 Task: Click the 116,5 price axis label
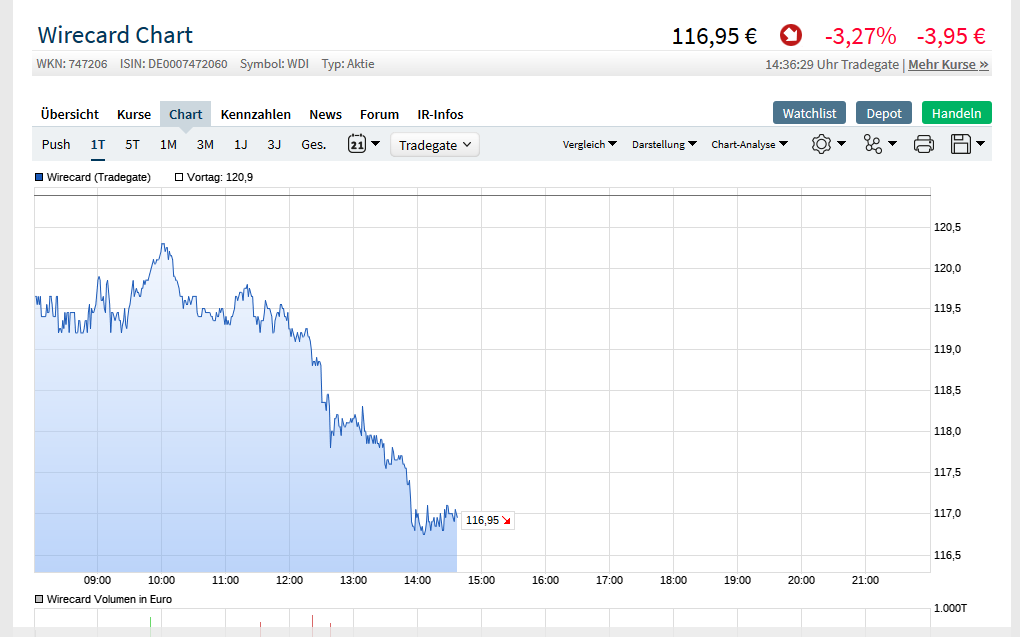pos(947,555)
